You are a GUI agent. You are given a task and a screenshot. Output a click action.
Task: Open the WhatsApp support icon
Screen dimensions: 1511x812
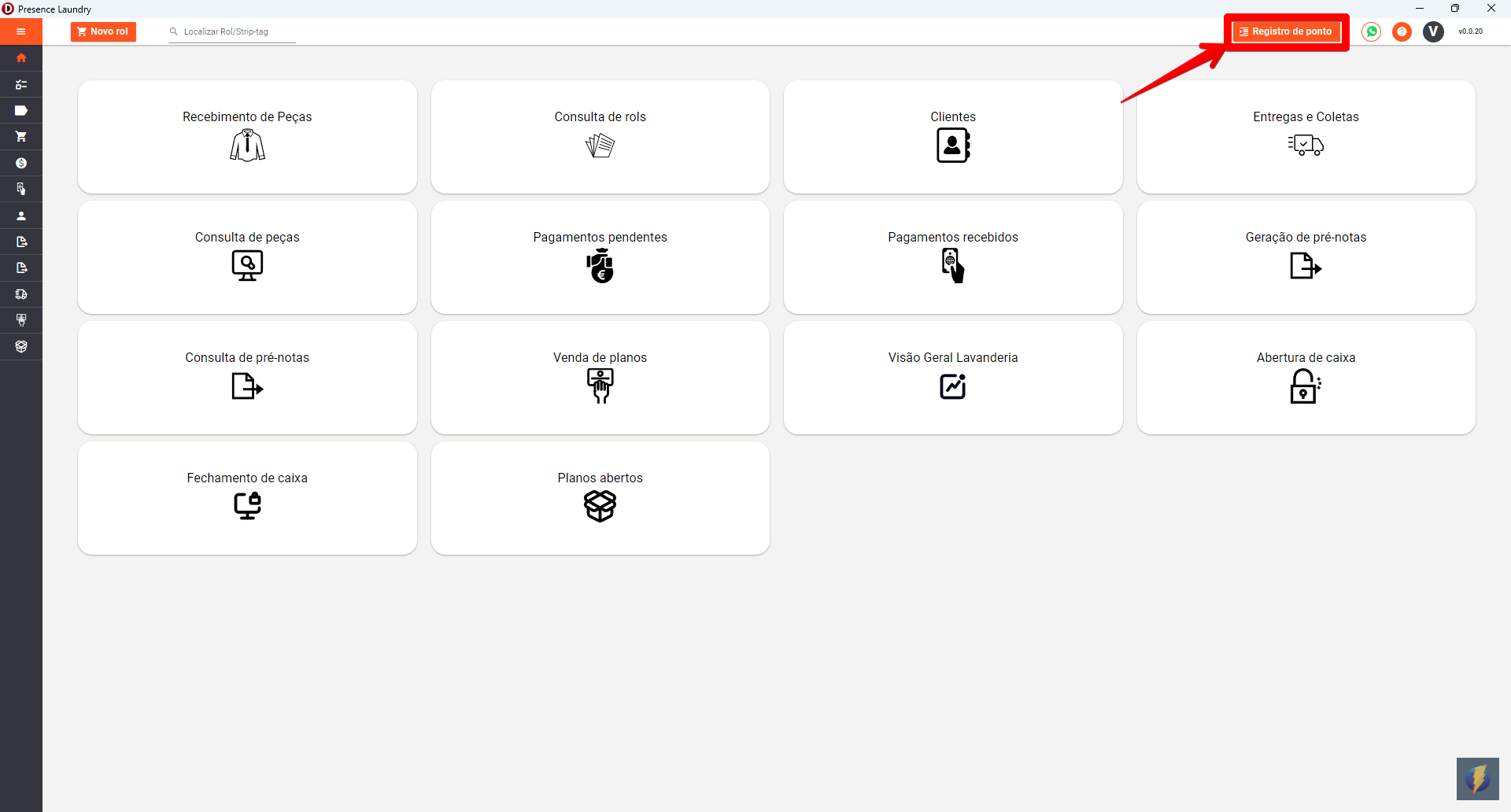[x=1372, y=31]
